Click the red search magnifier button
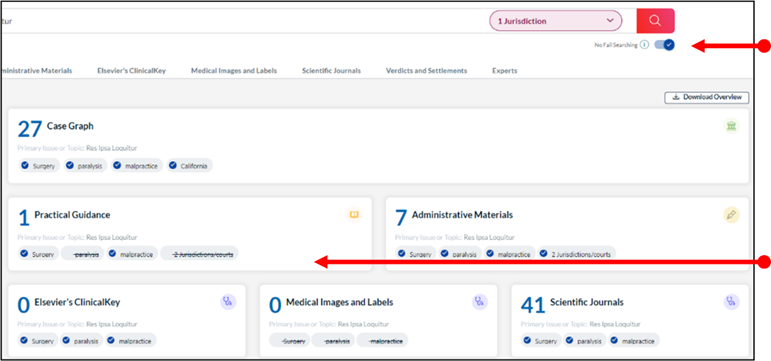This screenshot has width=771, height=361. click(655, 21)
